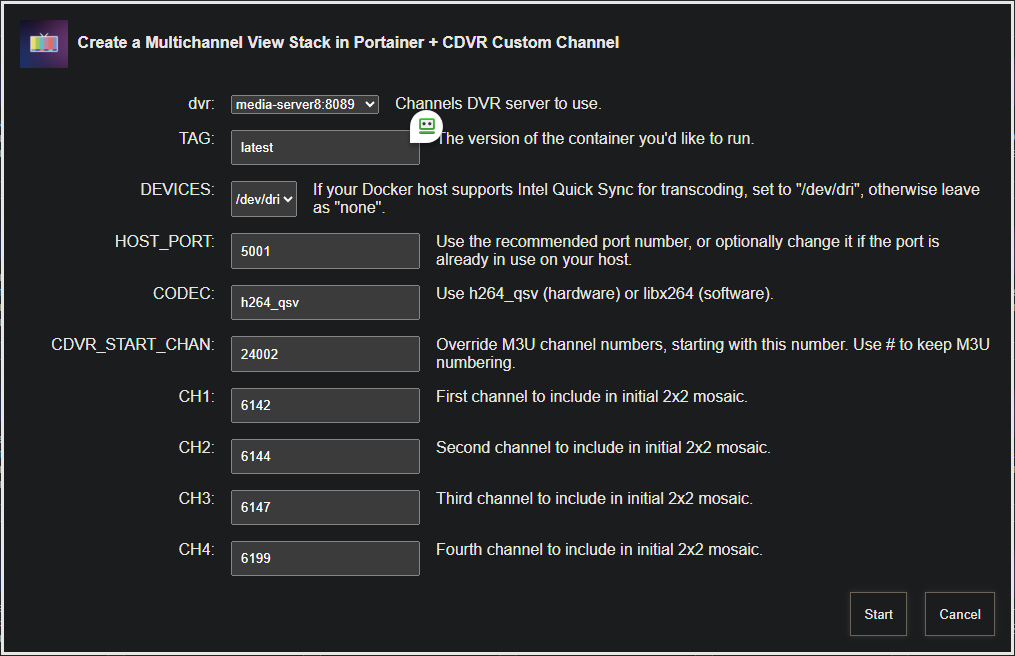Focus the CH1 channel input field
The width and height of the screenshot is (1015, 656).
pos(324,405)
